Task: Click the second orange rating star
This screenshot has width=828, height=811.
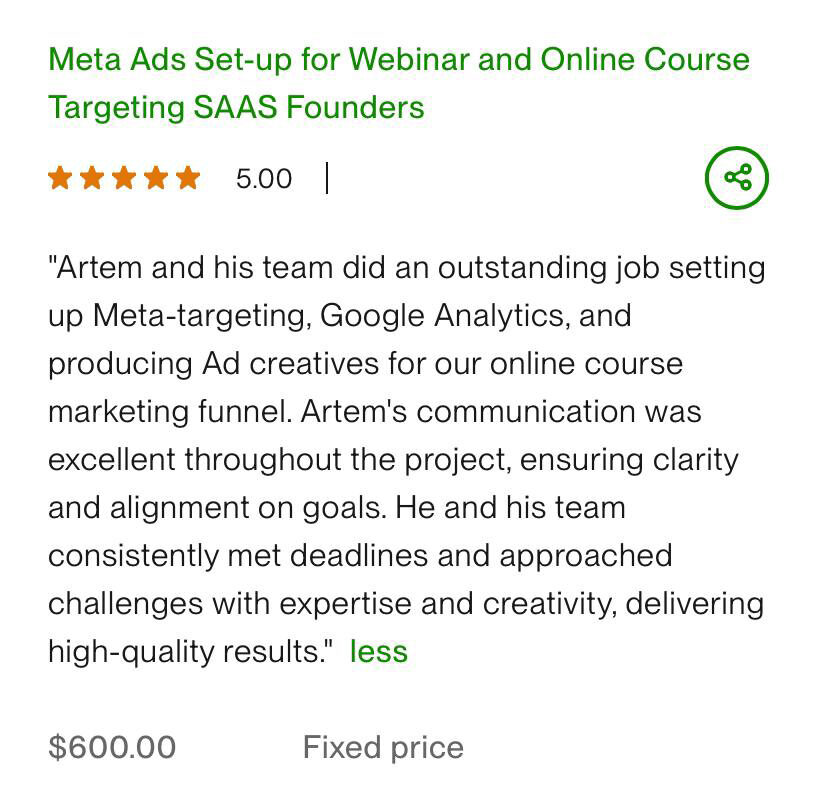Action: 92,179
